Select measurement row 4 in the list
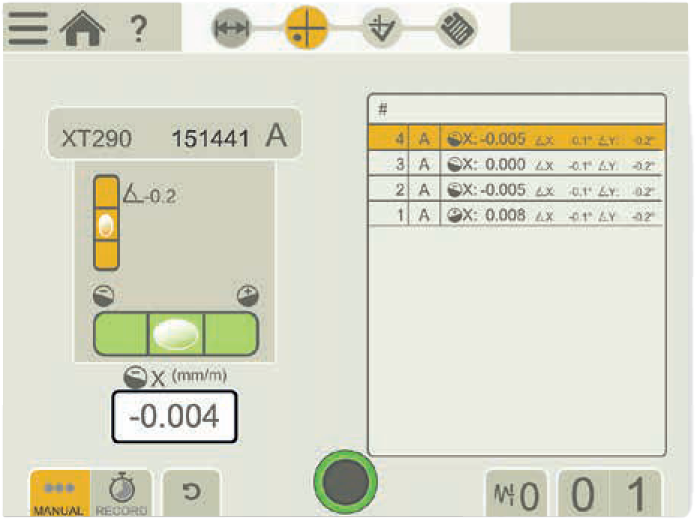Viewport: 695px width, 519px height. [x=516, y=138]
